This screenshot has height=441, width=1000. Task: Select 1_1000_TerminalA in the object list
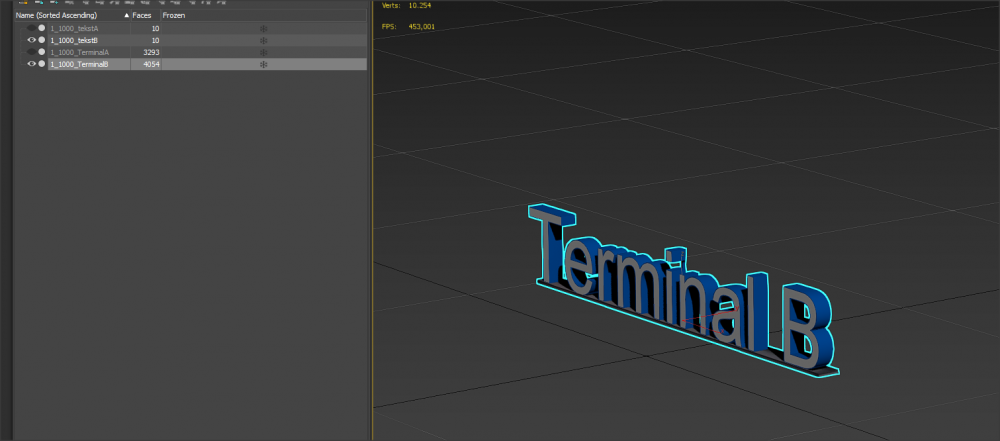[x=80, y=52]
